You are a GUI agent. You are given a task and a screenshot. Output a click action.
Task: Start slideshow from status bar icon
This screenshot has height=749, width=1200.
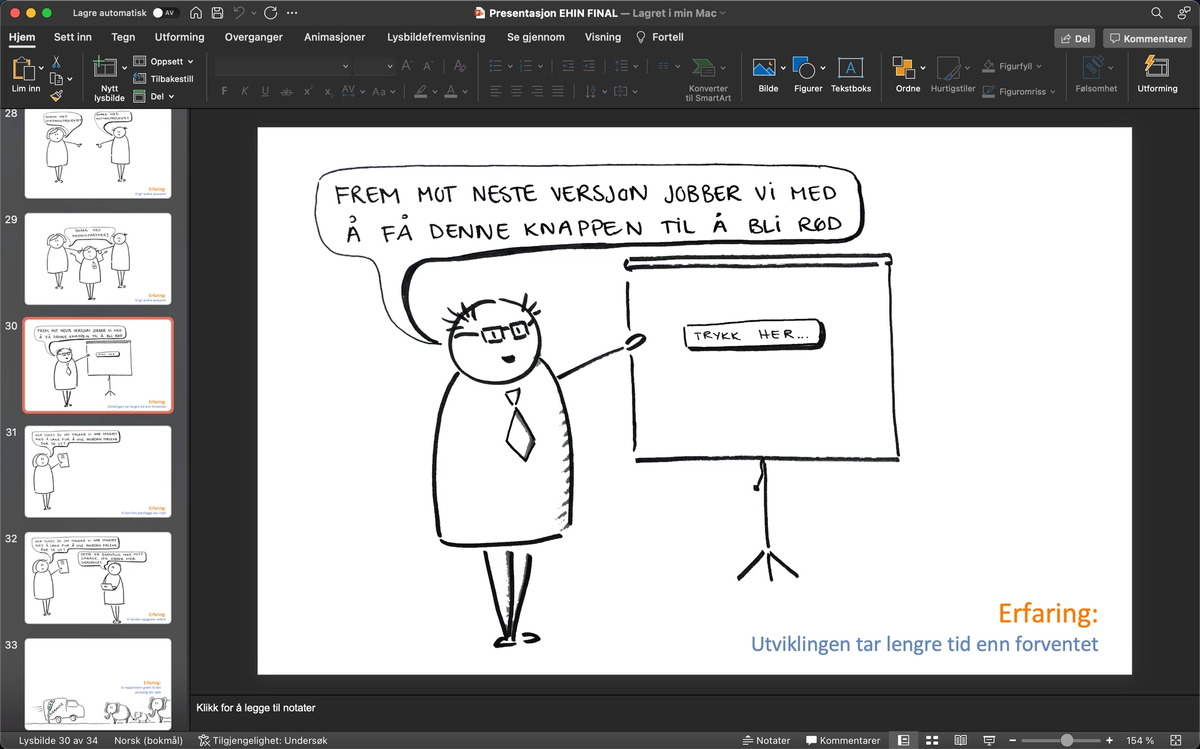[990, 740]
